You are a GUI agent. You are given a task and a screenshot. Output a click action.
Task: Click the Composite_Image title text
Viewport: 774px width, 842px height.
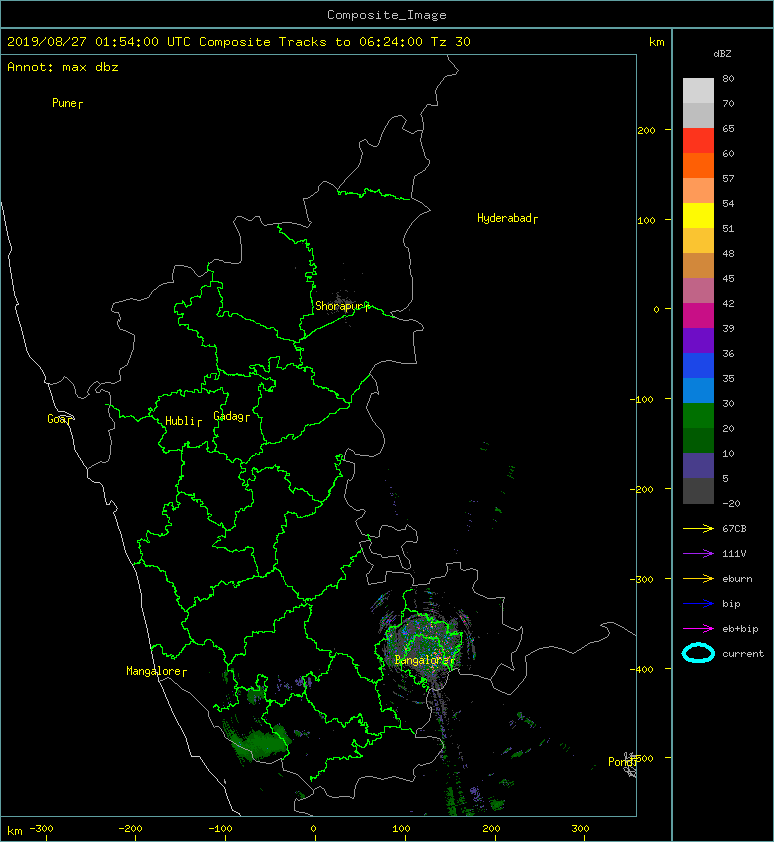[387, 15]
